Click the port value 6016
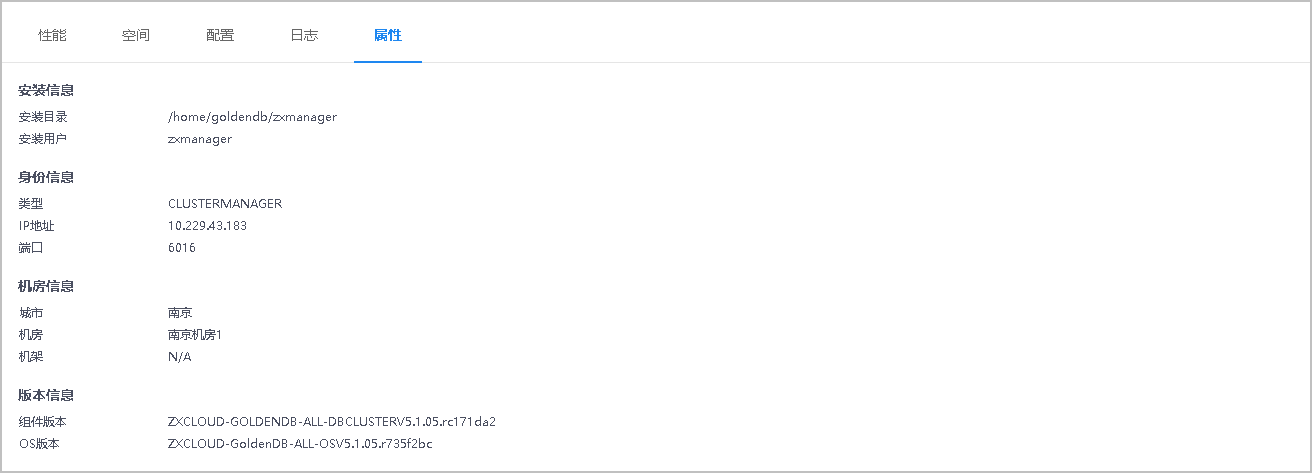Image resolution: width=1312 pixels, height=473 pixels. (182, 247)
